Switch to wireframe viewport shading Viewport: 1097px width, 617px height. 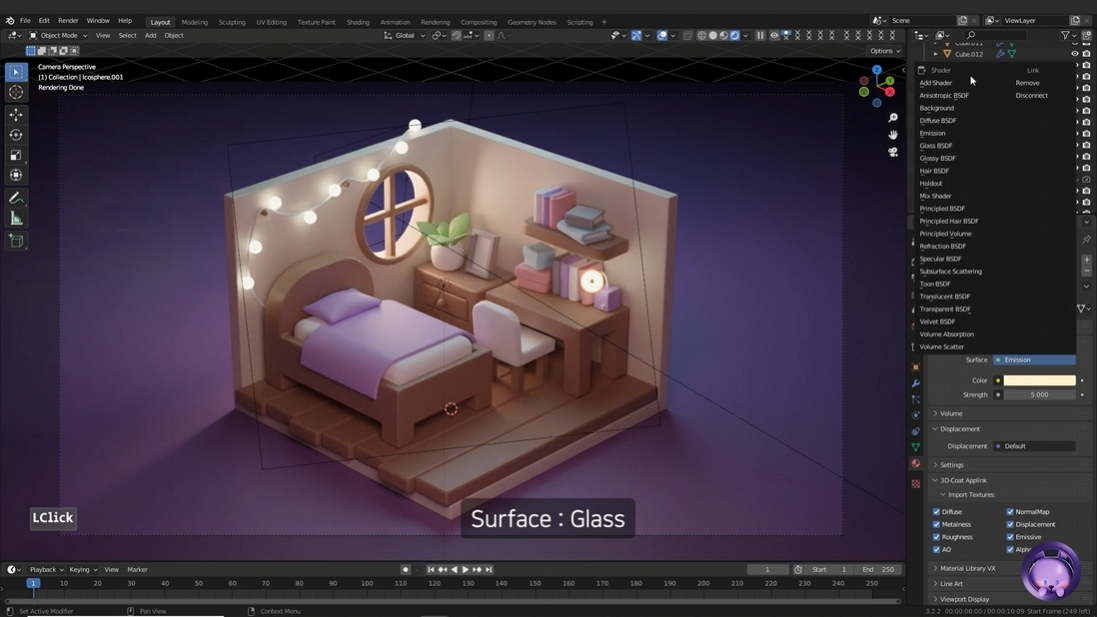702,35
